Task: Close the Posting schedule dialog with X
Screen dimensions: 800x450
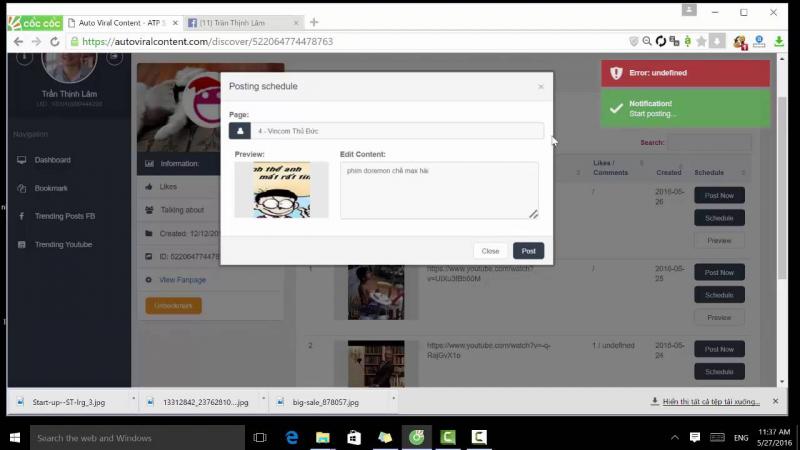Action: point(541,87)
